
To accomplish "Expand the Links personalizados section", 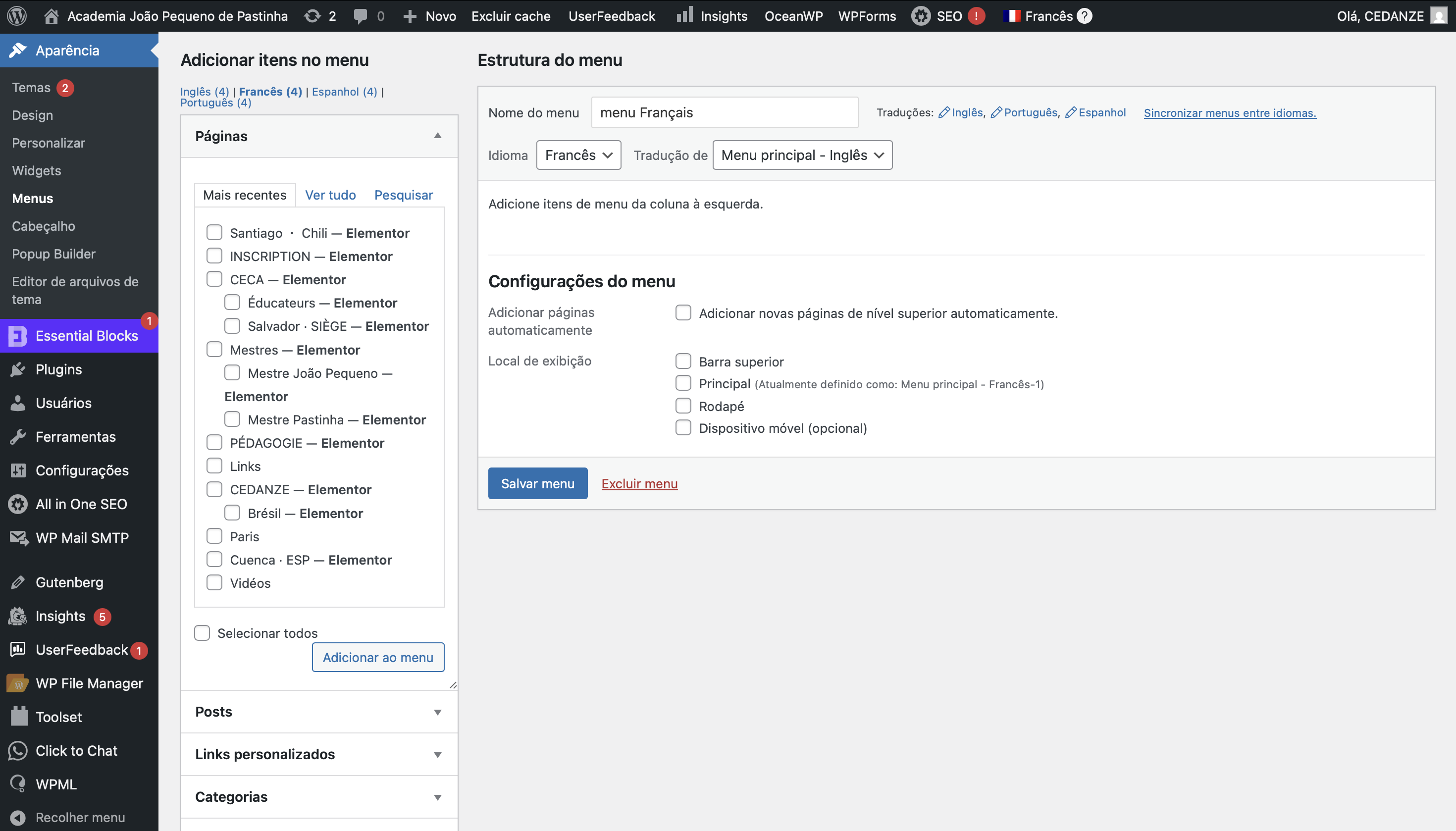I will click(x=319, y=754).
